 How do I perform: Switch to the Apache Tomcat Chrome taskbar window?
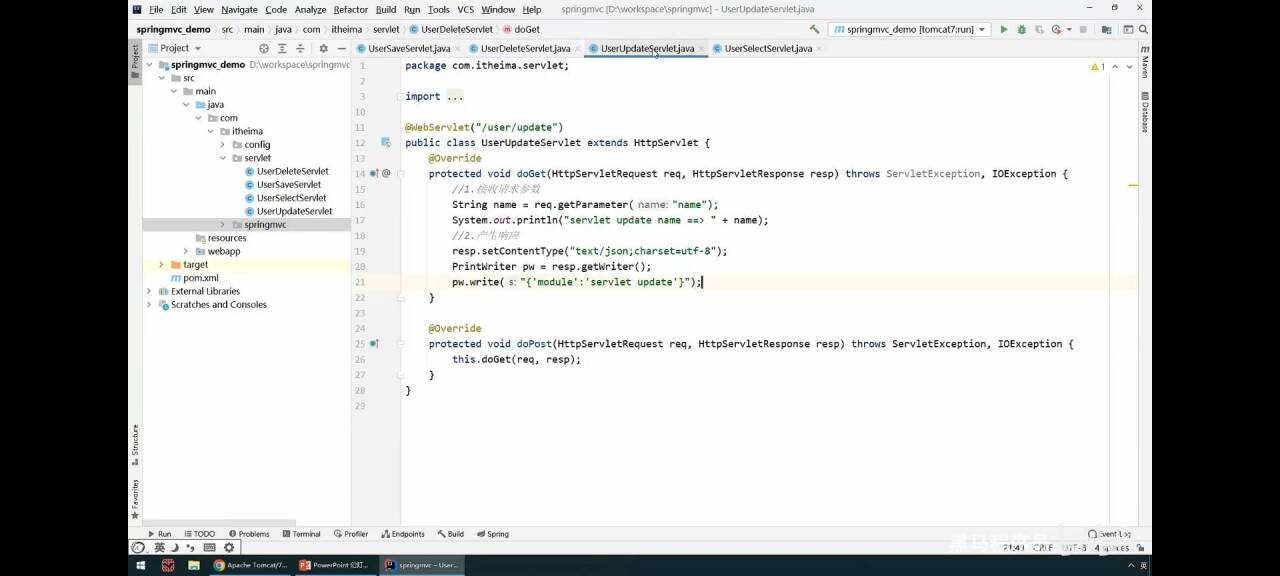coord(250,565)
